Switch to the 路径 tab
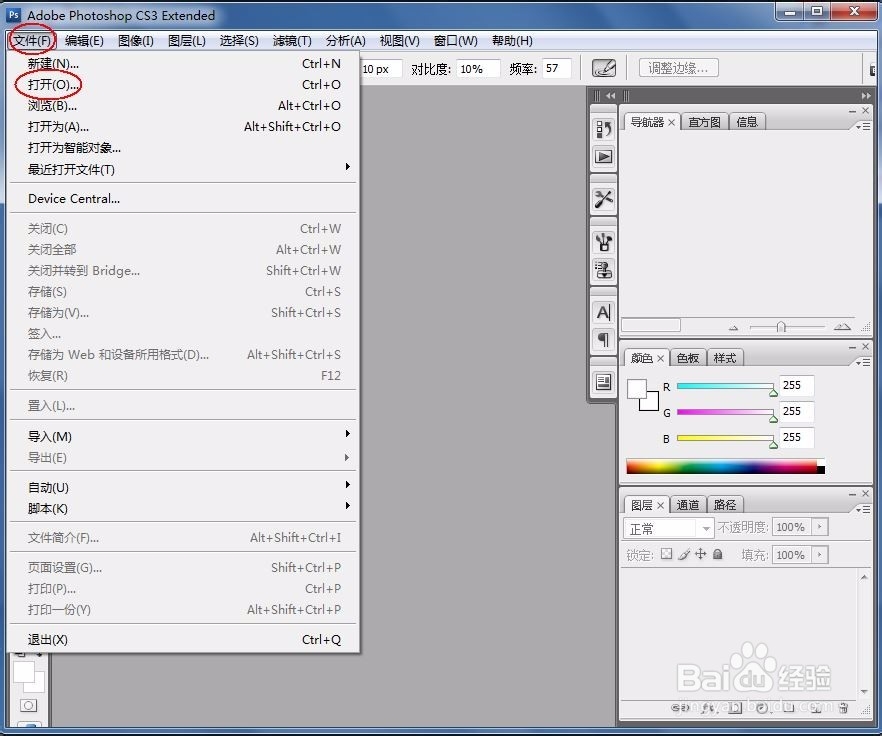Image resolution: width=882 pixels, height=736 pixels. [724, 505]
